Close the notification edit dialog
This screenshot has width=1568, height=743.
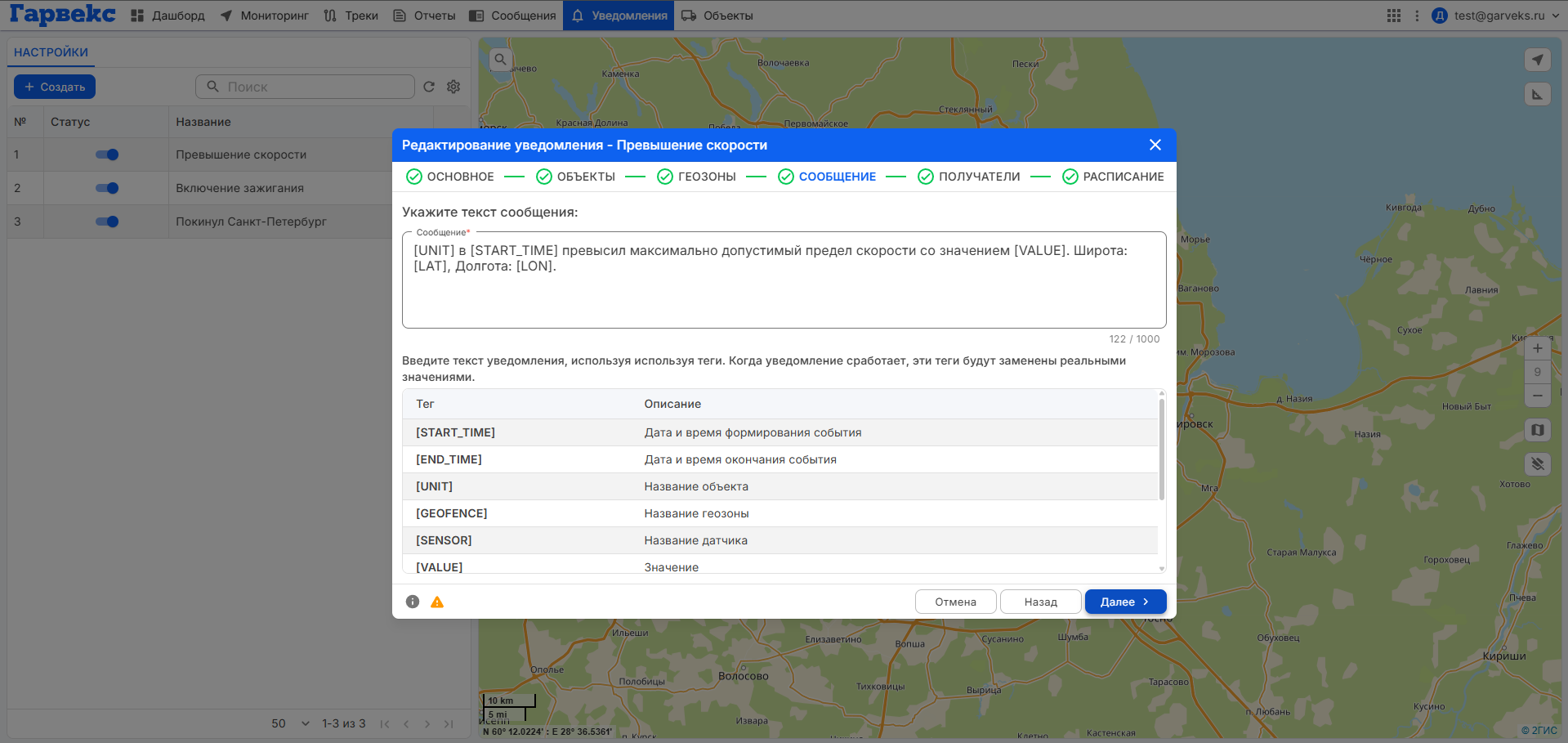pyautogui.click(x=1155, y=145)
